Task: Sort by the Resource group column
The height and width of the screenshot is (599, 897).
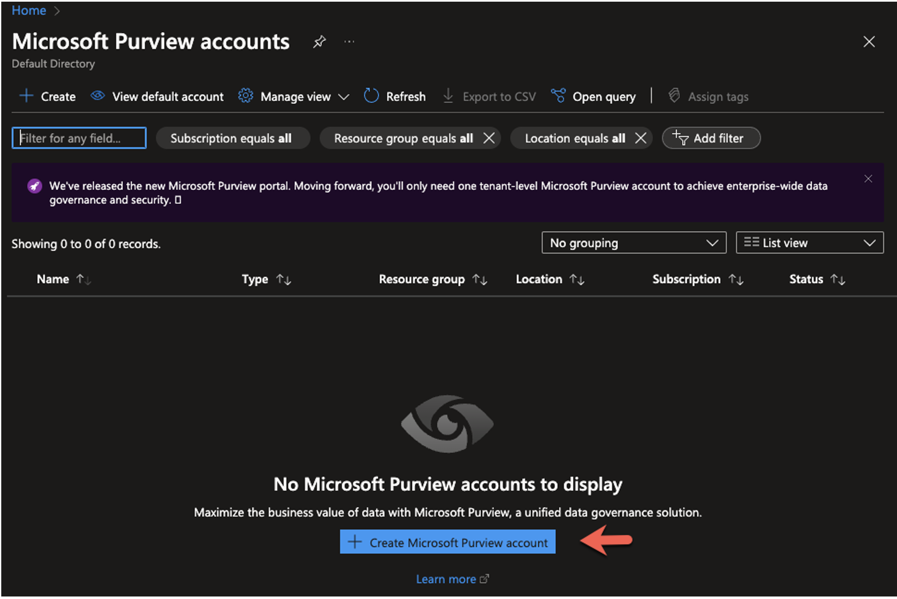Action: [433, 279]
